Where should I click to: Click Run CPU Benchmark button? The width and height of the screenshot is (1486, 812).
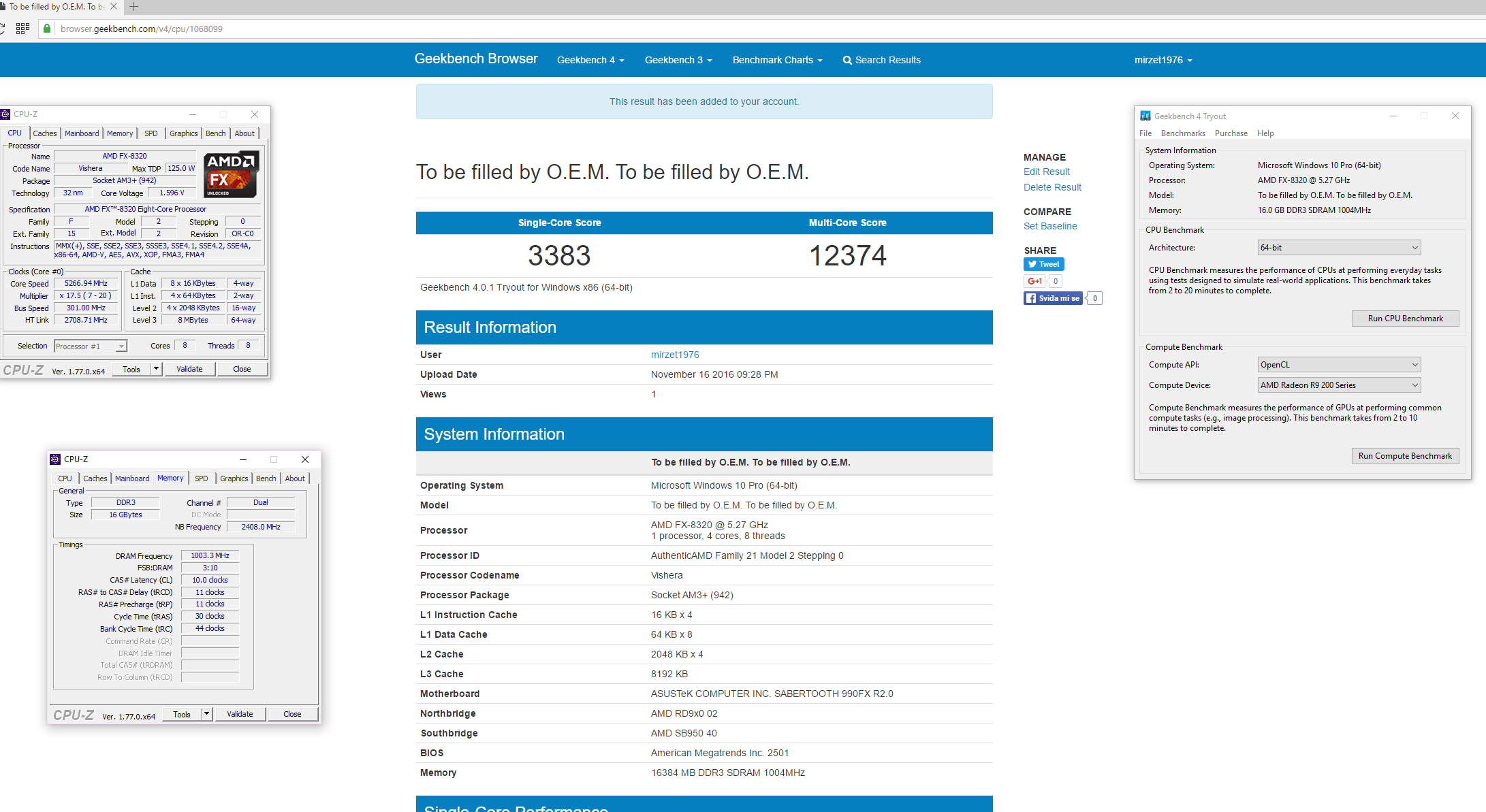tap(1406, 319)
